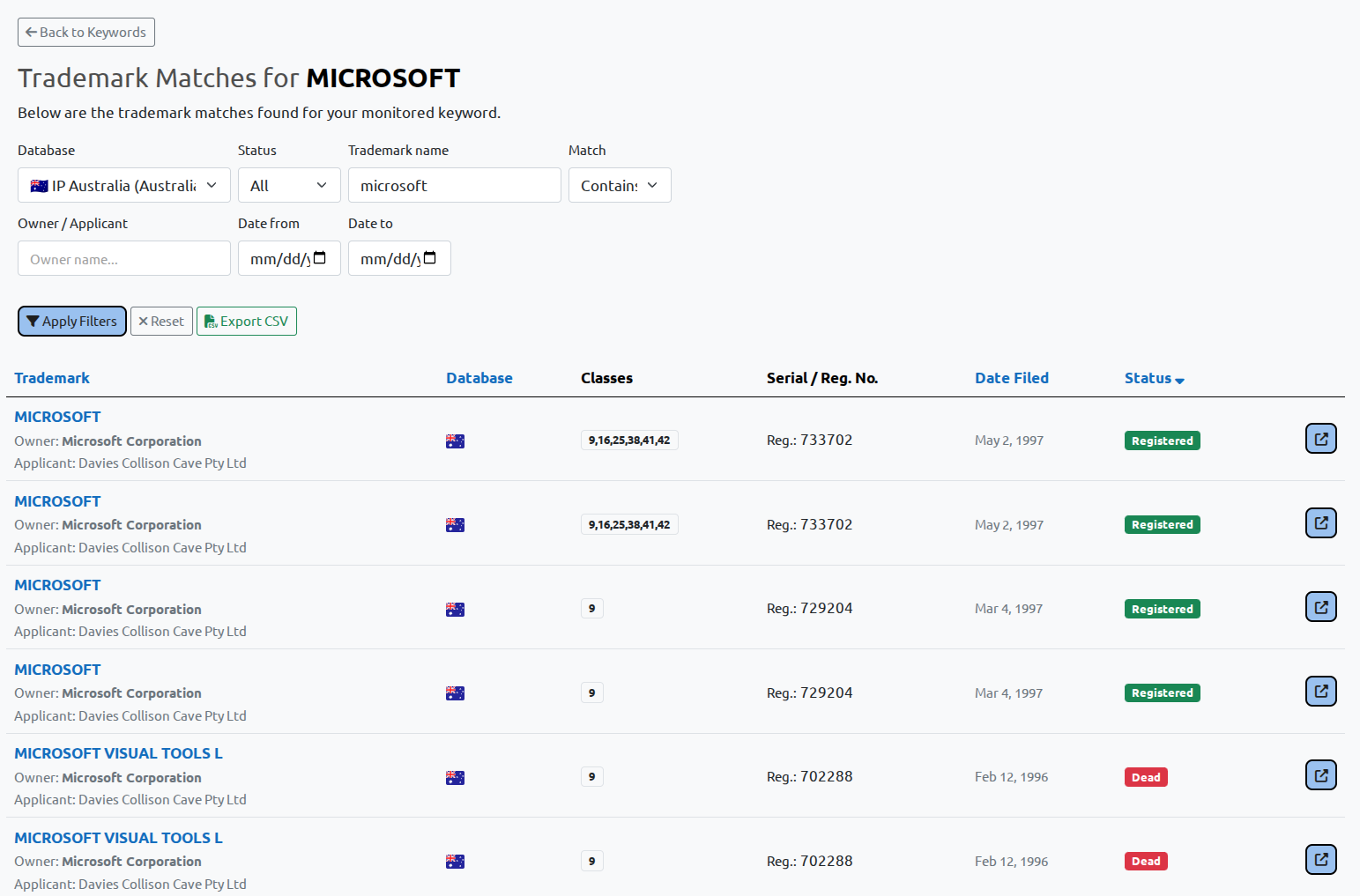This screenshot has width=1360, height=896.
Task: Open the Database dropdown showing IP Australia
Action: (x=123, y=185)
